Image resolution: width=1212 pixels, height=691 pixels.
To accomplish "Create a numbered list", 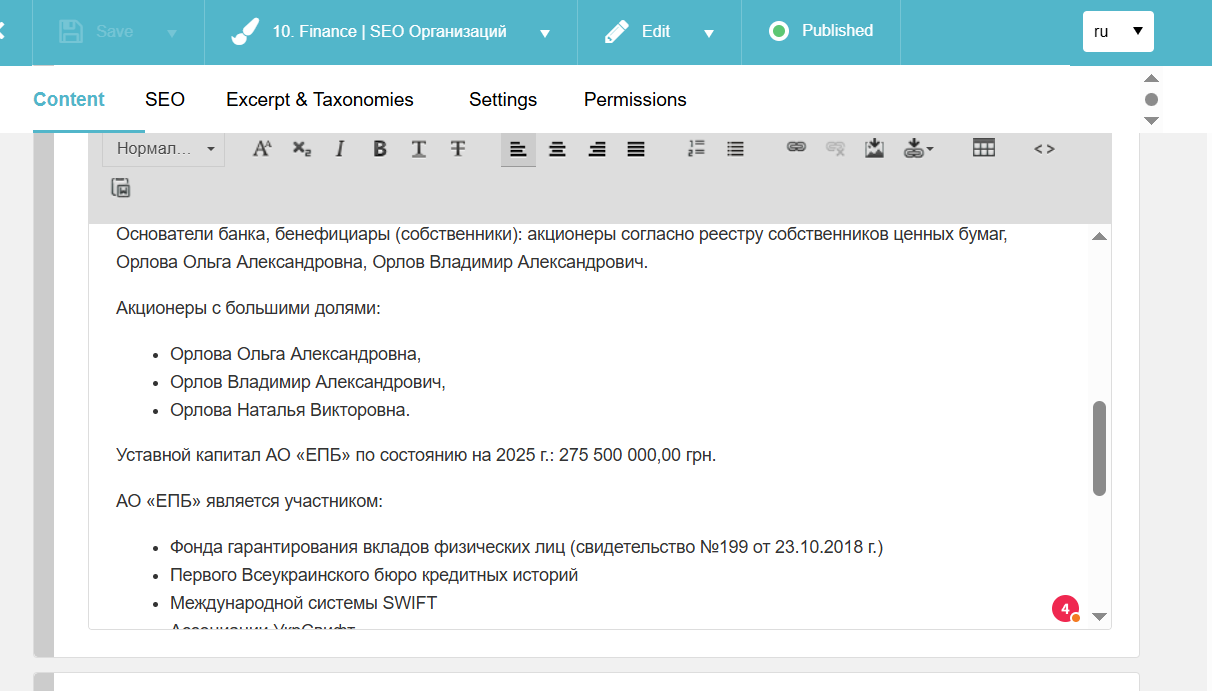I will pos(697,149).
